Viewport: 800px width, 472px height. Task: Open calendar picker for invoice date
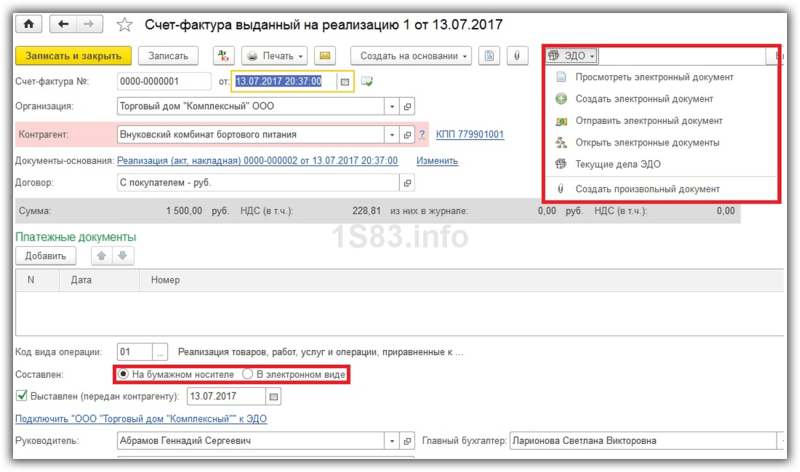pyautogui.click(x=345, y=82)
